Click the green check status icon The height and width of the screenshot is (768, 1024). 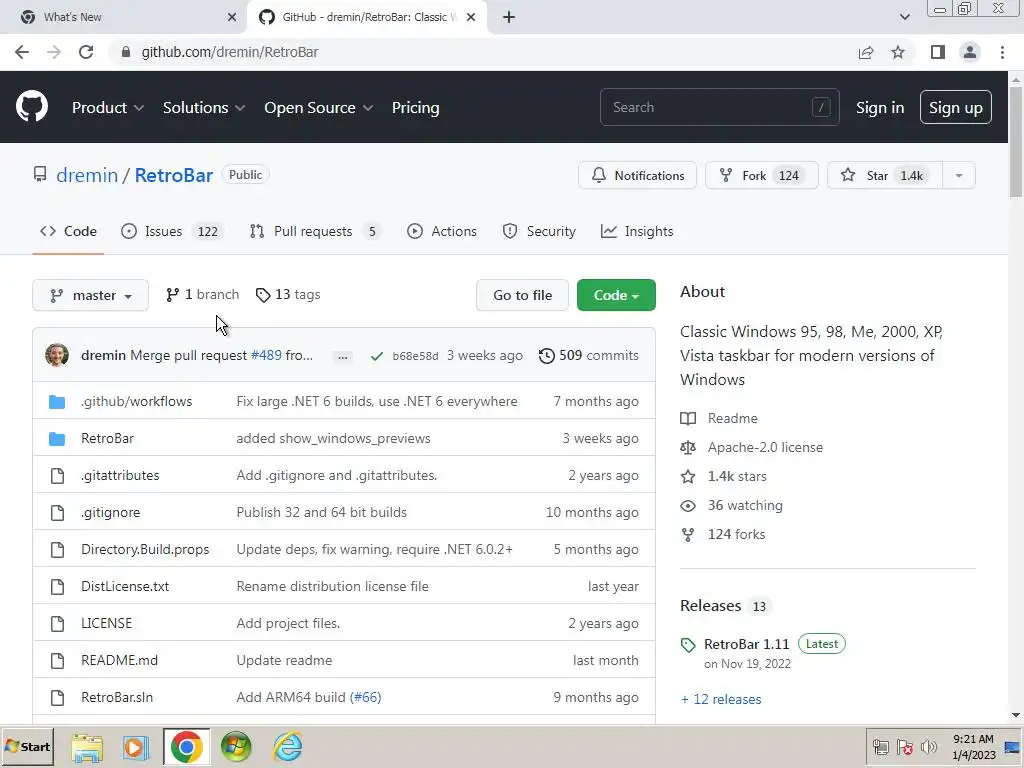[377, 356]
